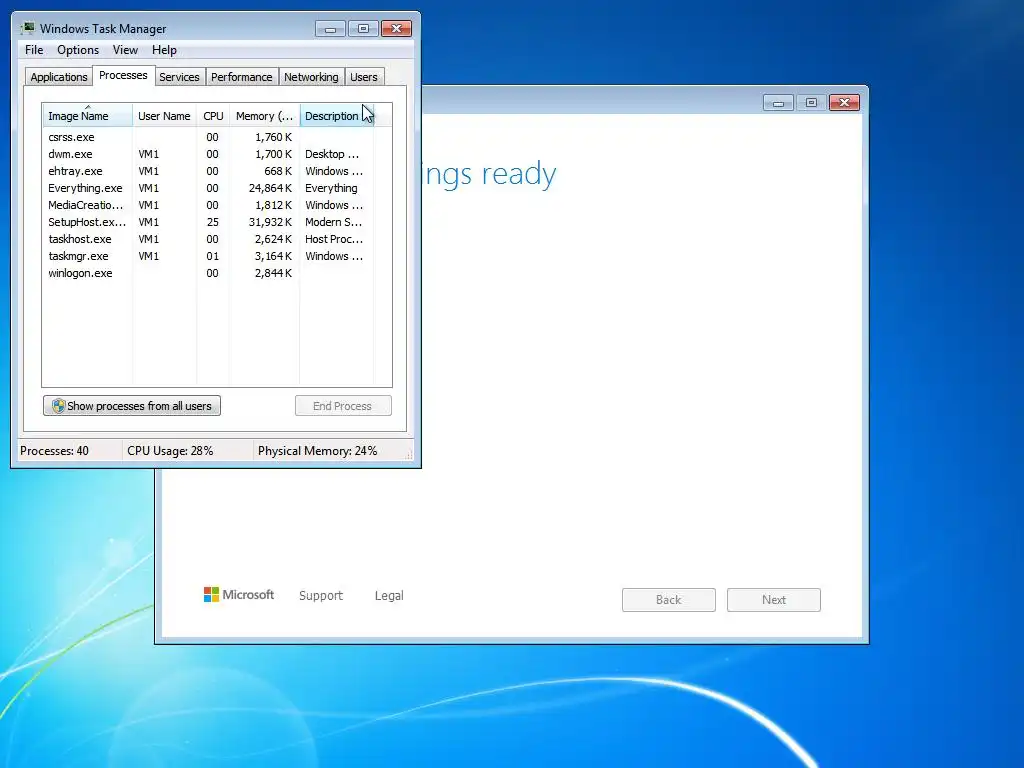Click the Task Manager resize grip corner
Screen dimensions: 1024x768
409,455
